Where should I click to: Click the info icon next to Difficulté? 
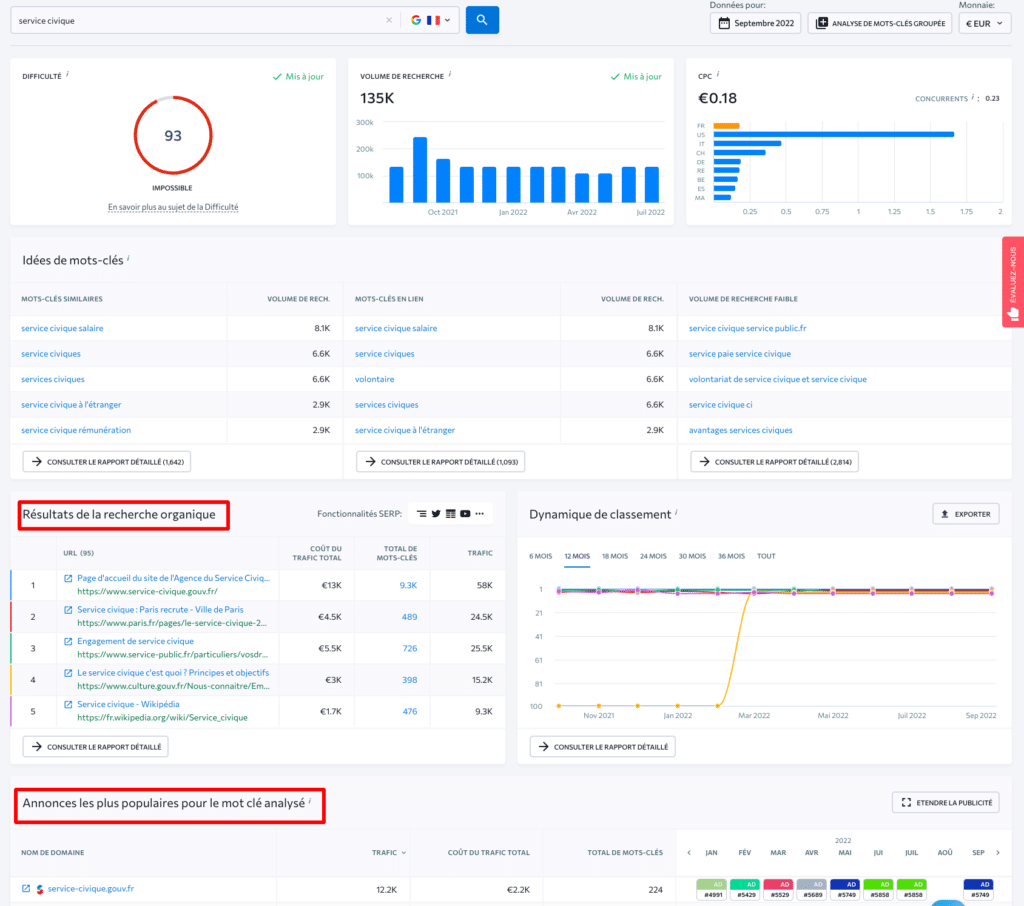tap(68, 74)
